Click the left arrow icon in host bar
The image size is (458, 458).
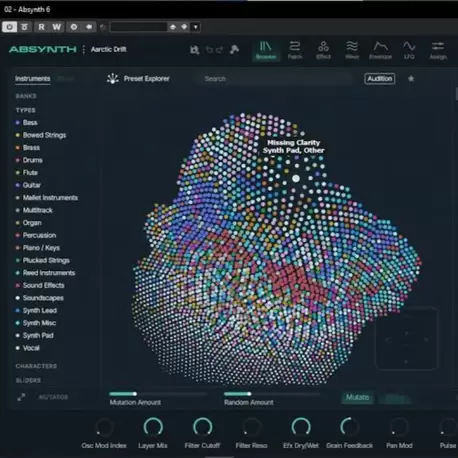point(89,27)
